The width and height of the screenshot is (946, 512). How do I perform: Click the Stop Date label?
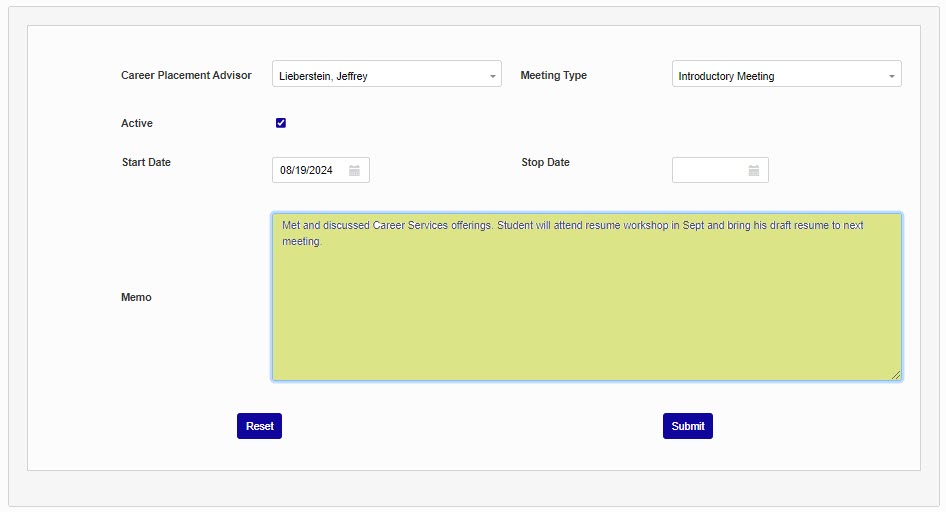[545, 162]
